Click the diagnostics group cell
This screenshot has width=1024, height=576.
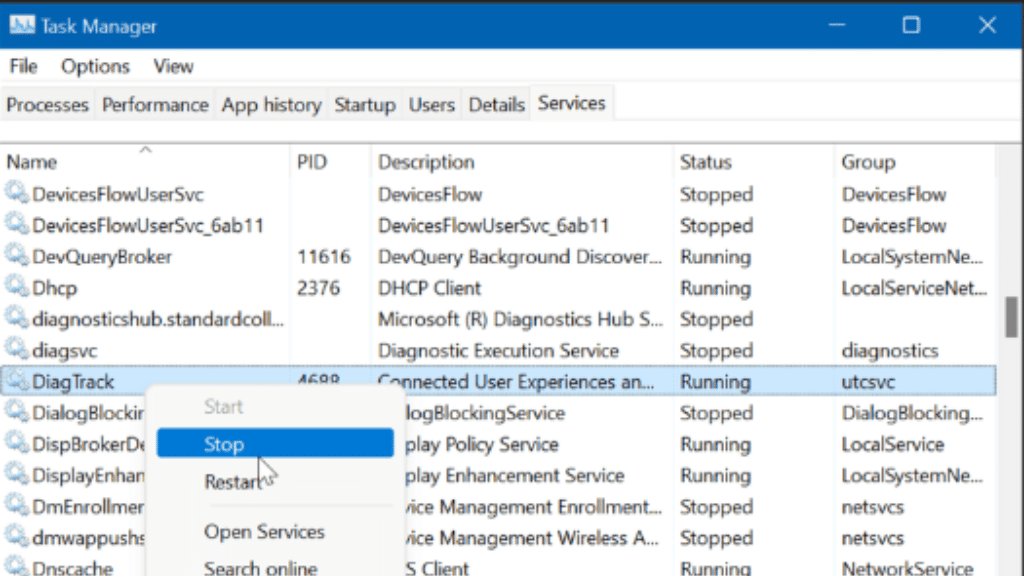pos(889,351)
